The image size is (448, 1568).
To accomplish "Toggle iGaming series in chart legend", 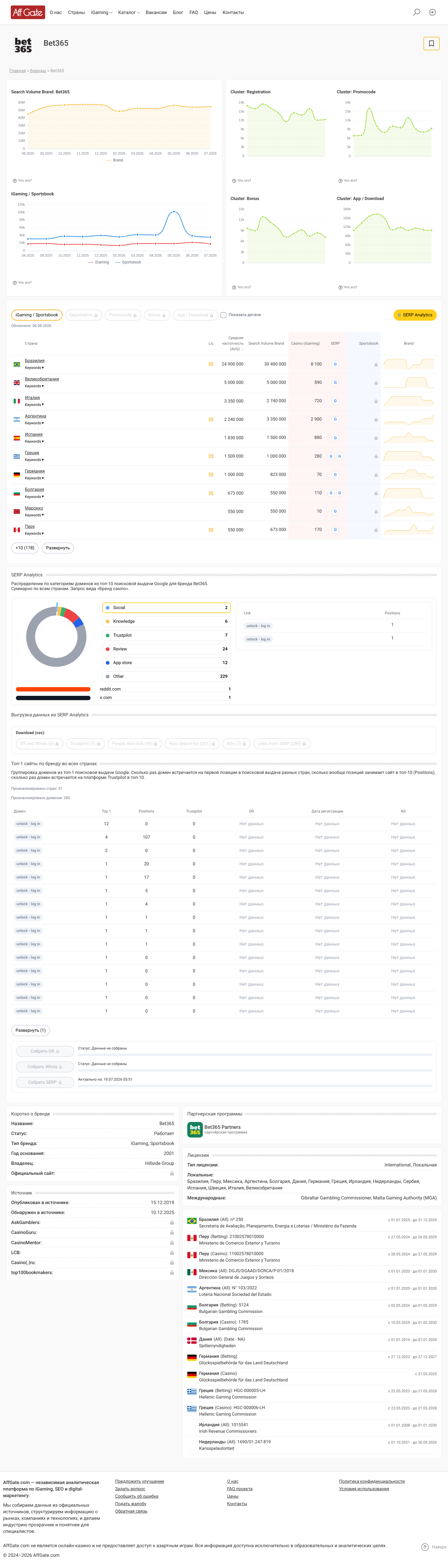I will point(99,262).
